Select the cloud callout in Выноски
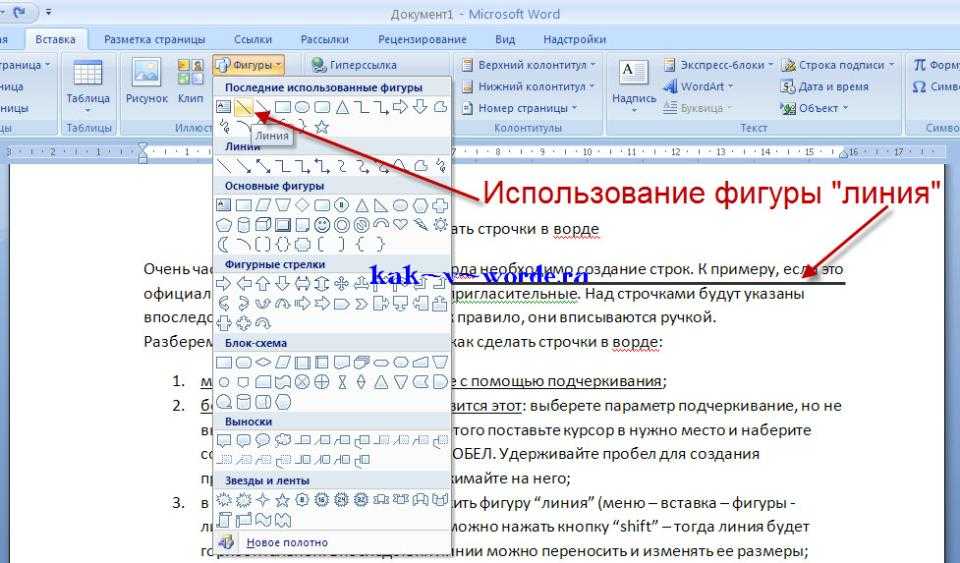The image size is (960, 563). coord(283,440)
